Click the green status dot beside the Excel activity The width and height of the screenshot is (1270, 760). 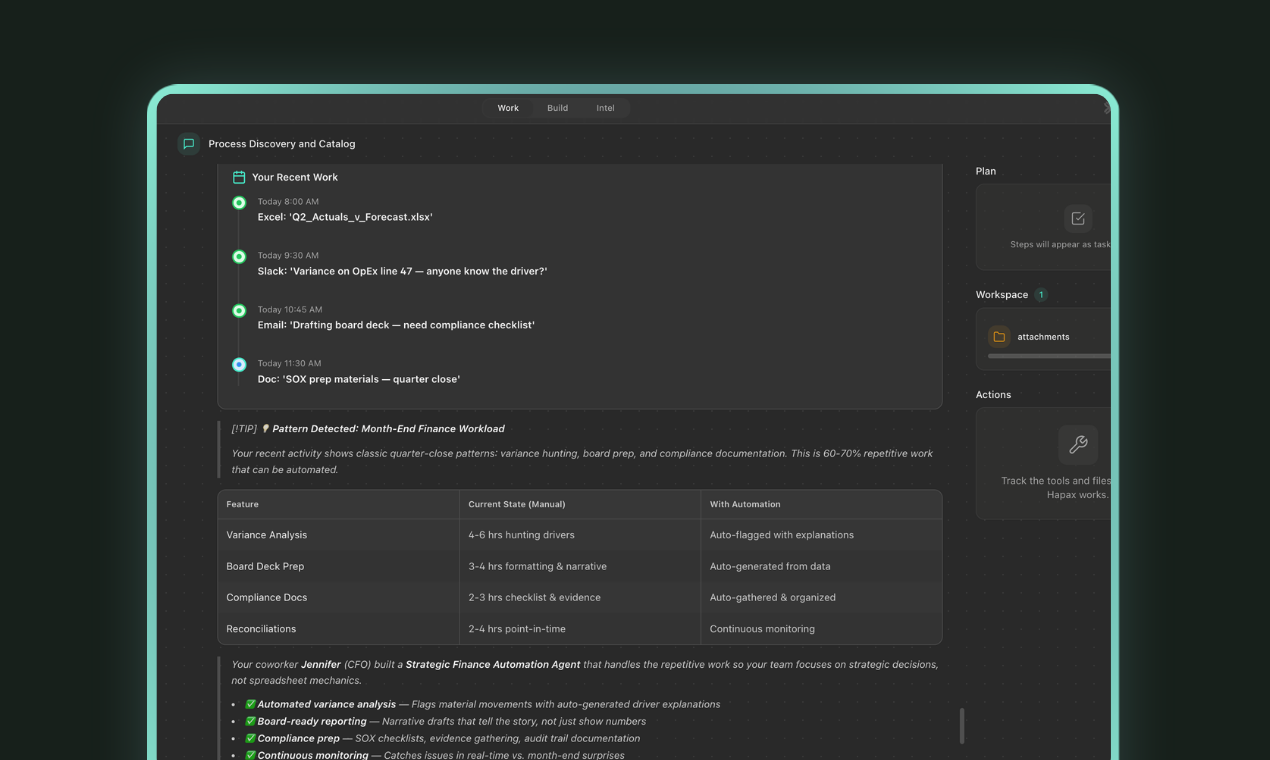tap(238, 202)
